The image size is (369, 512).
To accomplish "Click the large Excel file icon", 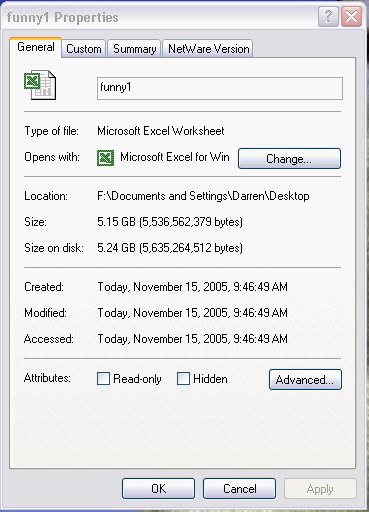I will [40, 85].
